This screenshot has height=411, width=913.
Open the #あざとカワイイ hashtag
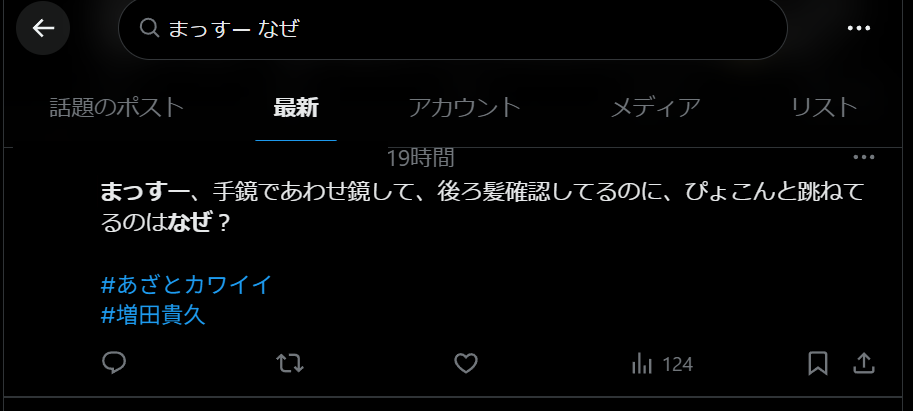coord(186,285)
